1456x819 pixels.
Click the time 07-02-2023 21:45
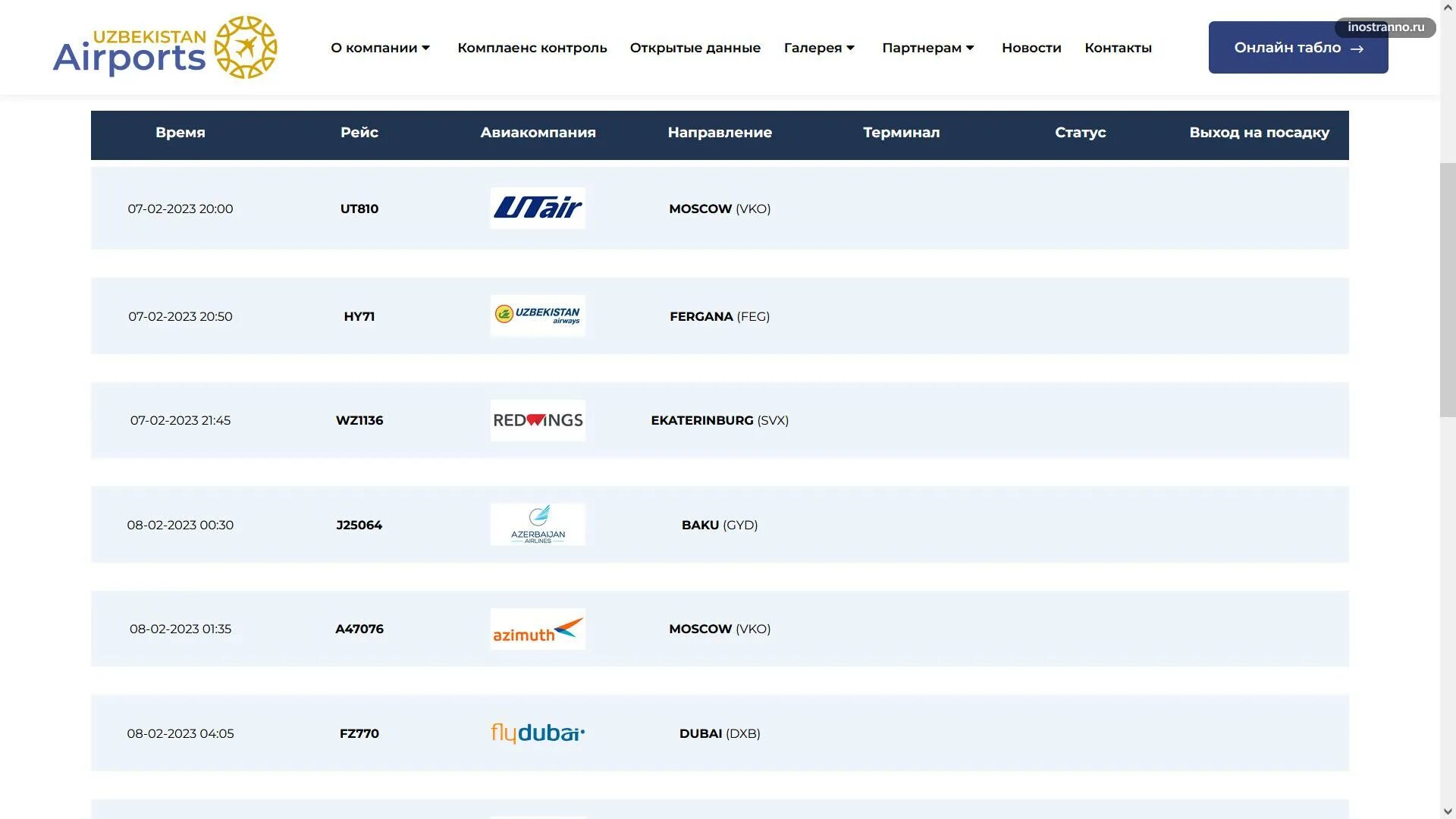180,420
